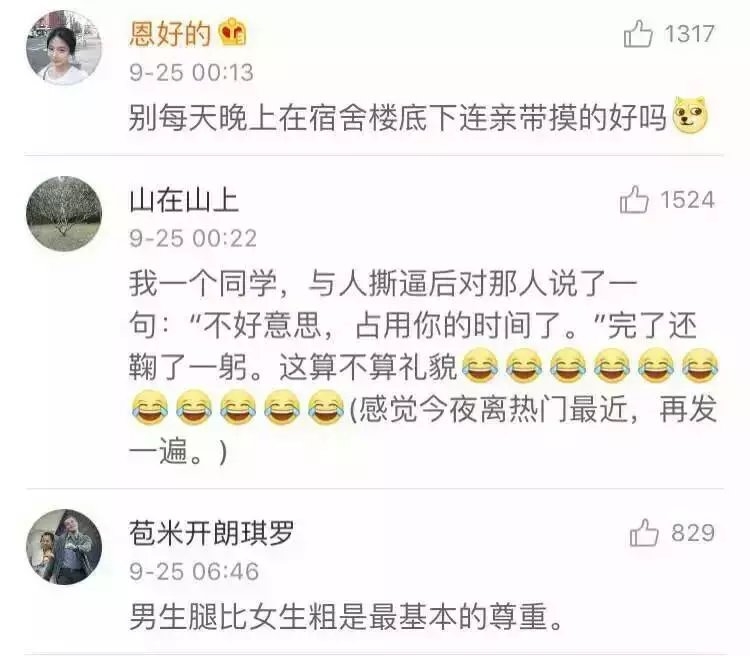Viewport: 750px width, 656px height.
Task: Open profile via username 恩好的
Action: click(170, 33)
